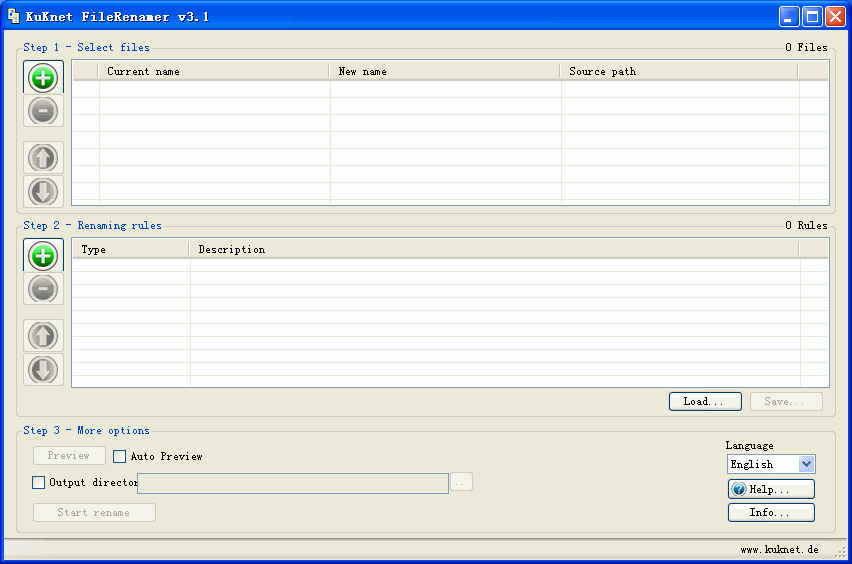
Task: Move rule down arrow in Step 2
Action: click(x=43, y=369)
